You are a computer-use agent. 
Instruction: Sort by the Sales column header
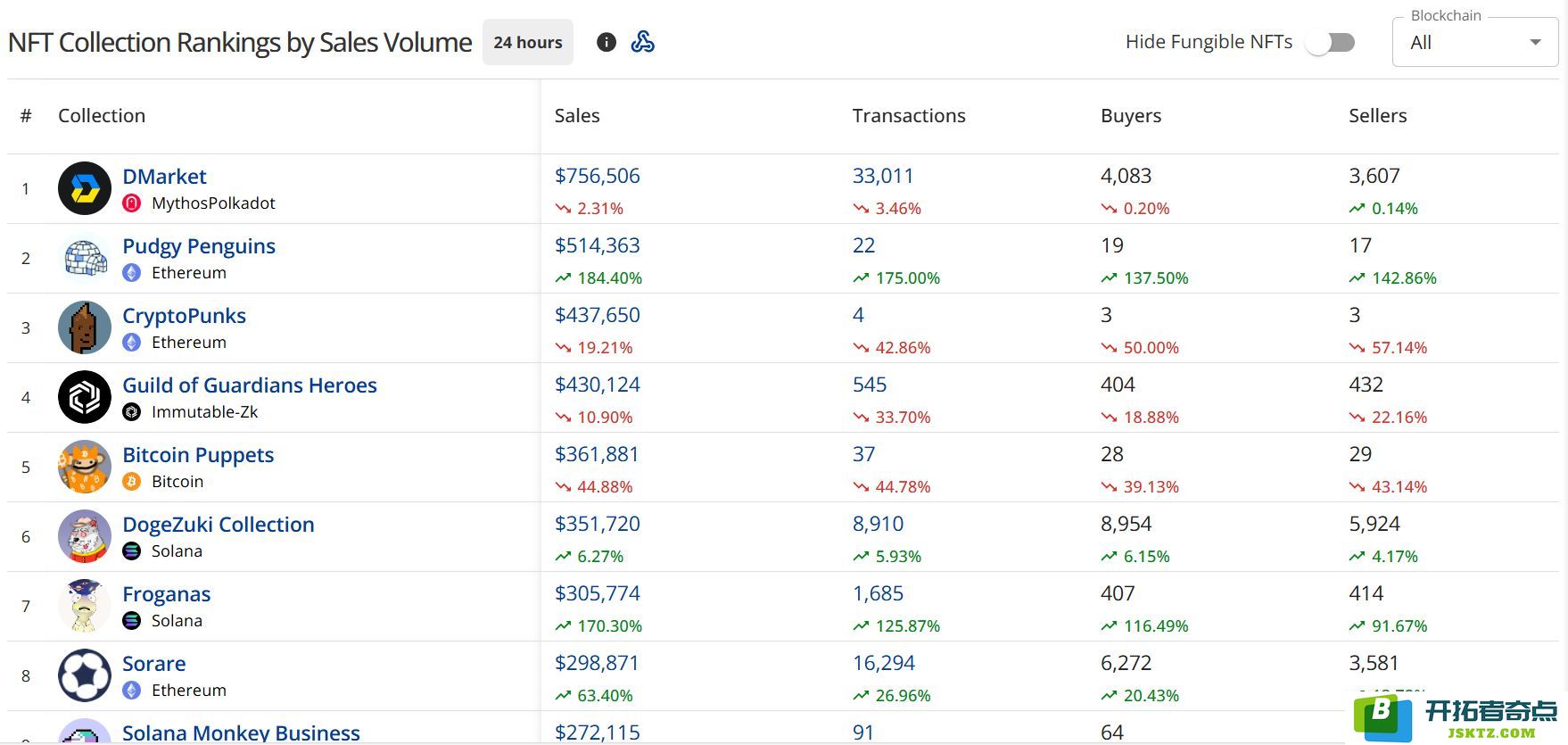tap(577, 116)
